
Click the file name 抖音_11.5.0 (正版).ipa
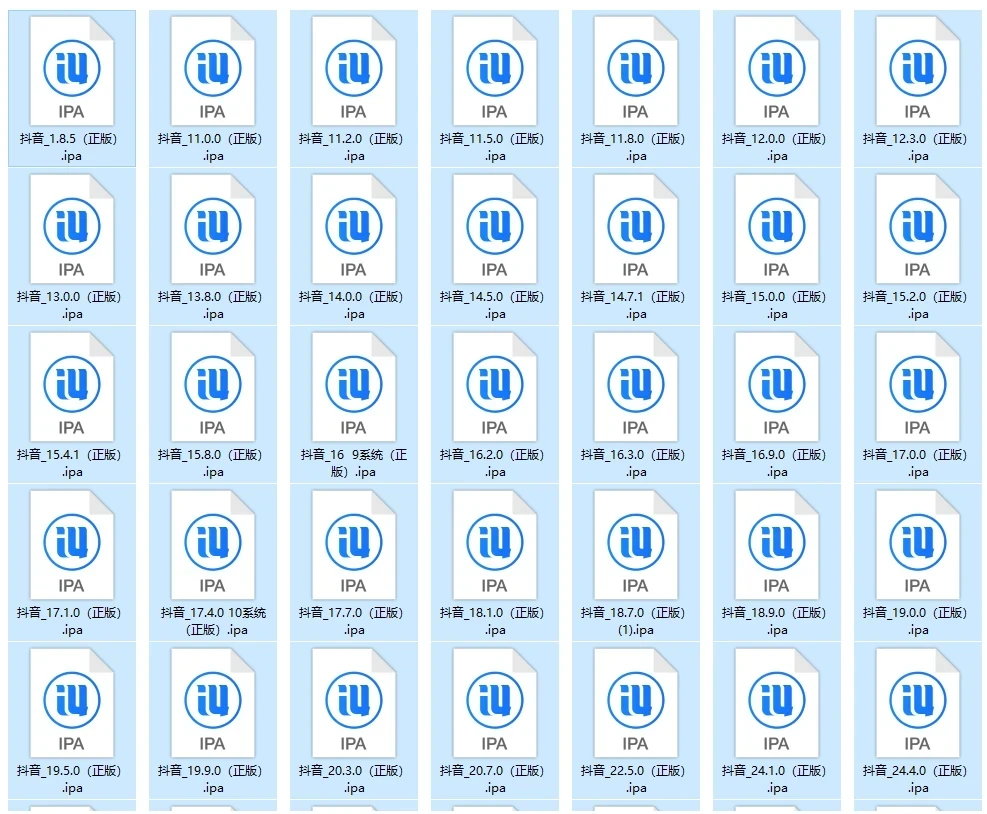492,147
